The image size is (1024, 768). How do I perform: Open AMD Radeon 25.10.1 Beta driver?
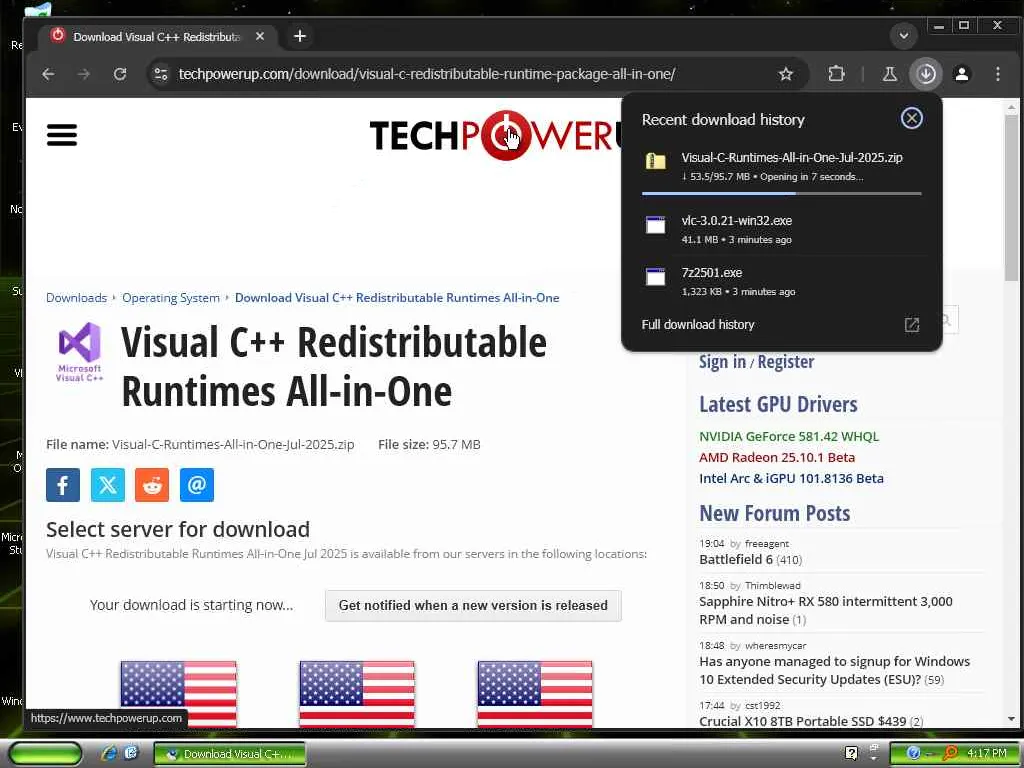coord(777,457)
